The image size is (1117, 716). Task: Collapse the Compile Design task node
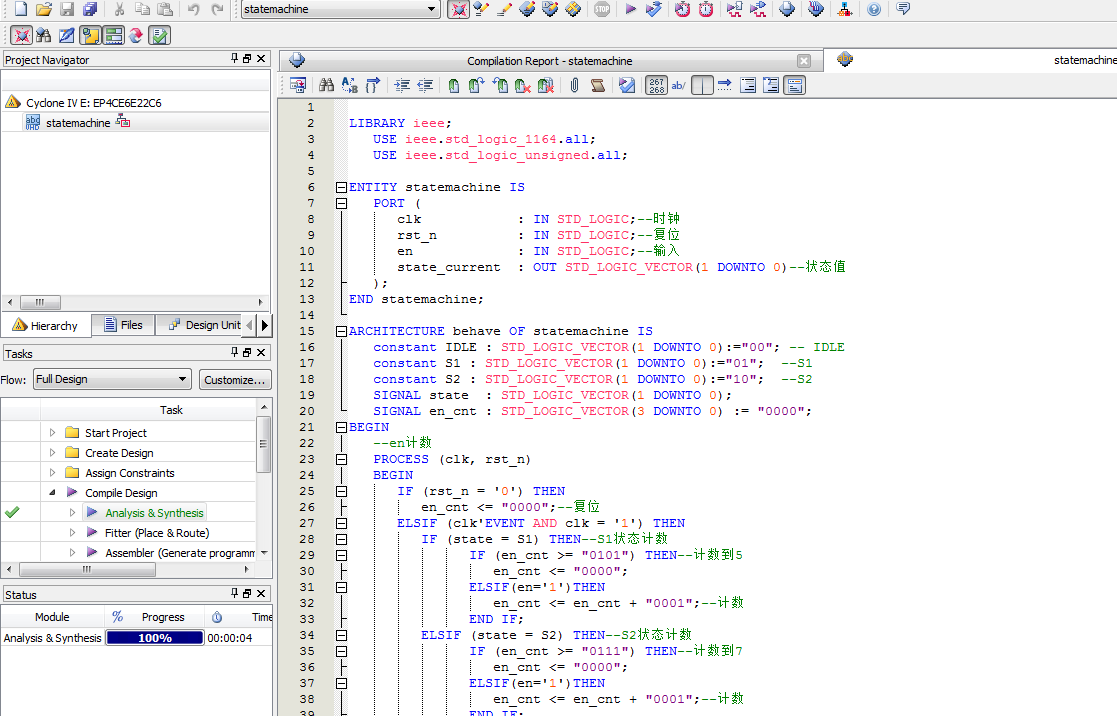pyautogui.click(x=51, y=493)
